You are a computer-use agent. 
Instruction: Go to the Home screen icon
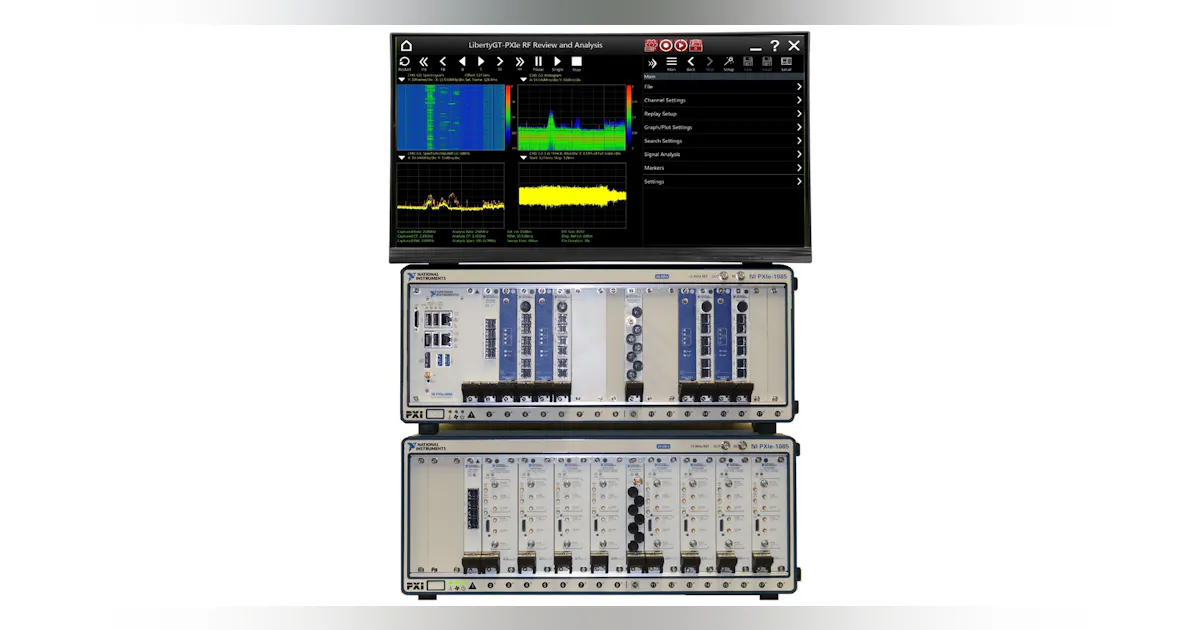pos(406,45)
